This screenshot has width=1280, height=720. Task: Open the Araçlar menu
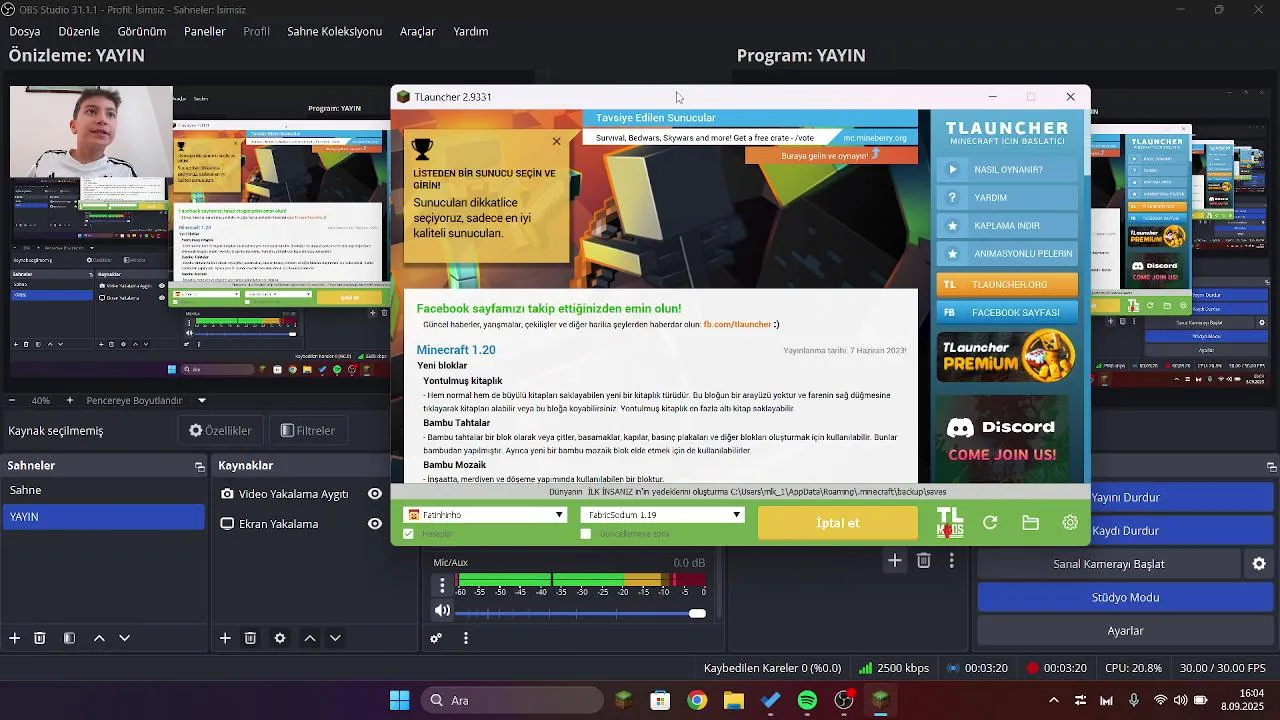coord(418,31)
